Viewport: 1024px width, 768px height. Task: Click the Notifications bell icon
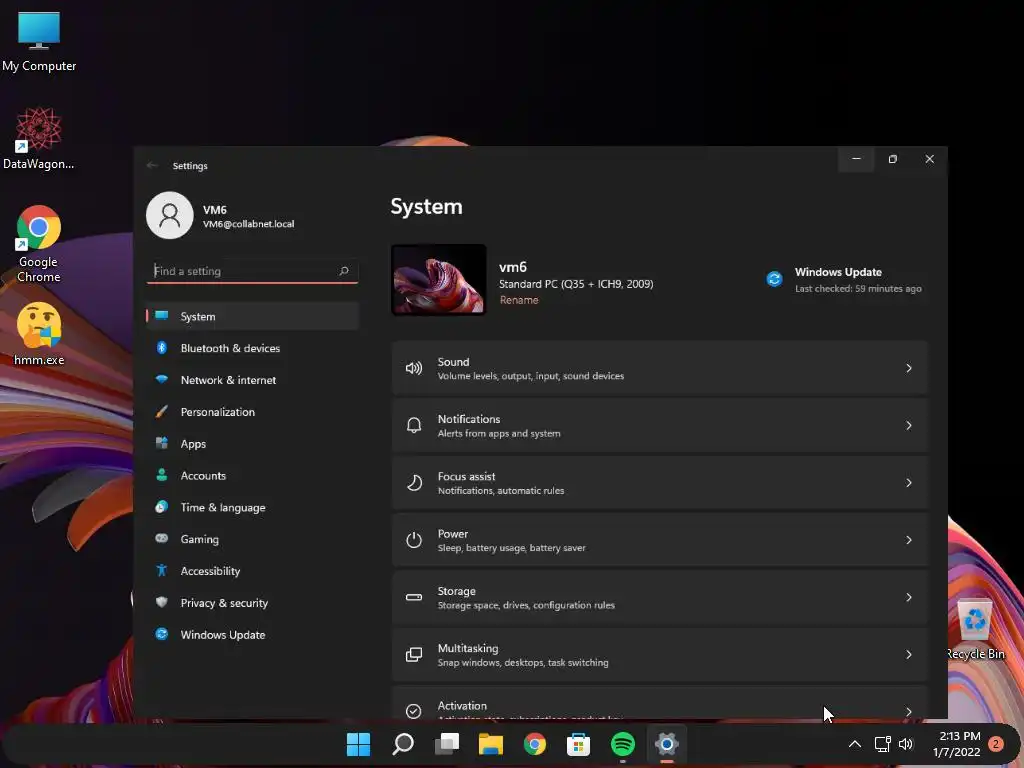tap(414, 426)
